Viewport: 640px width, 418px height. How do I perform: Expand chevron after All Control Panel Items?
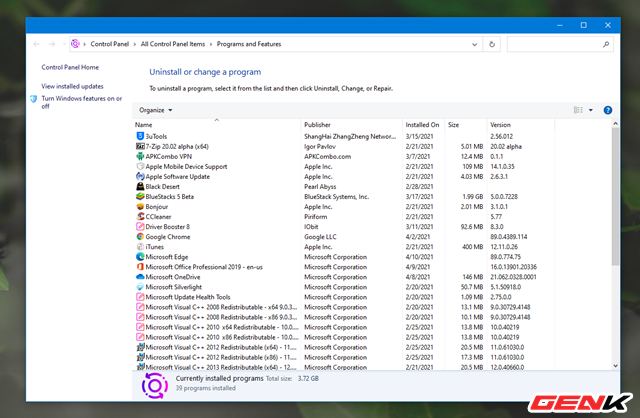pyautogui.click(x=211, y=44)
